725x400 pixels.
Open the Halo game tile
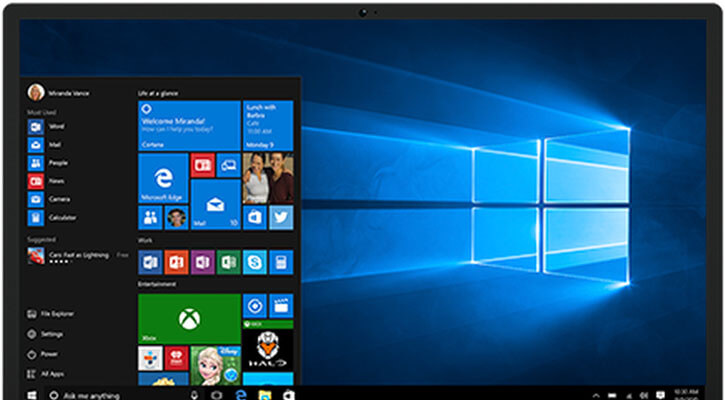point(267,350)
